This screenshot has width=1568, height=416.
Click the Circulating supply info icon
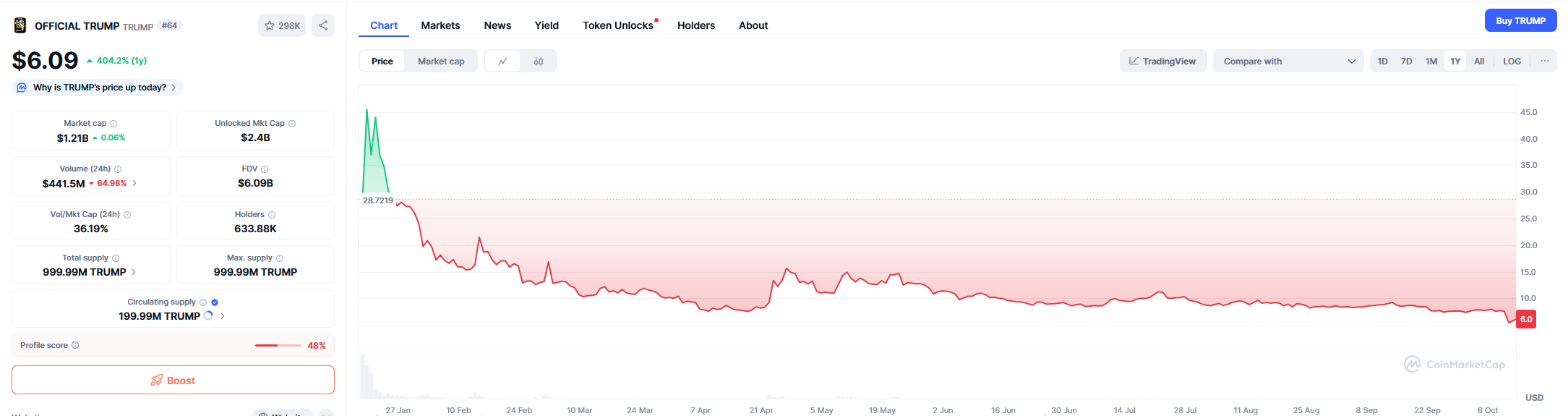(203, 302)
